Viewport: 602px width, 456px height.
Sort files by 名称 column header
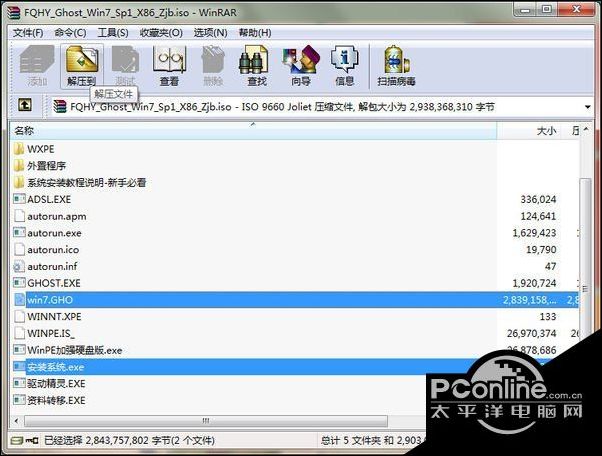coord(24,130)
